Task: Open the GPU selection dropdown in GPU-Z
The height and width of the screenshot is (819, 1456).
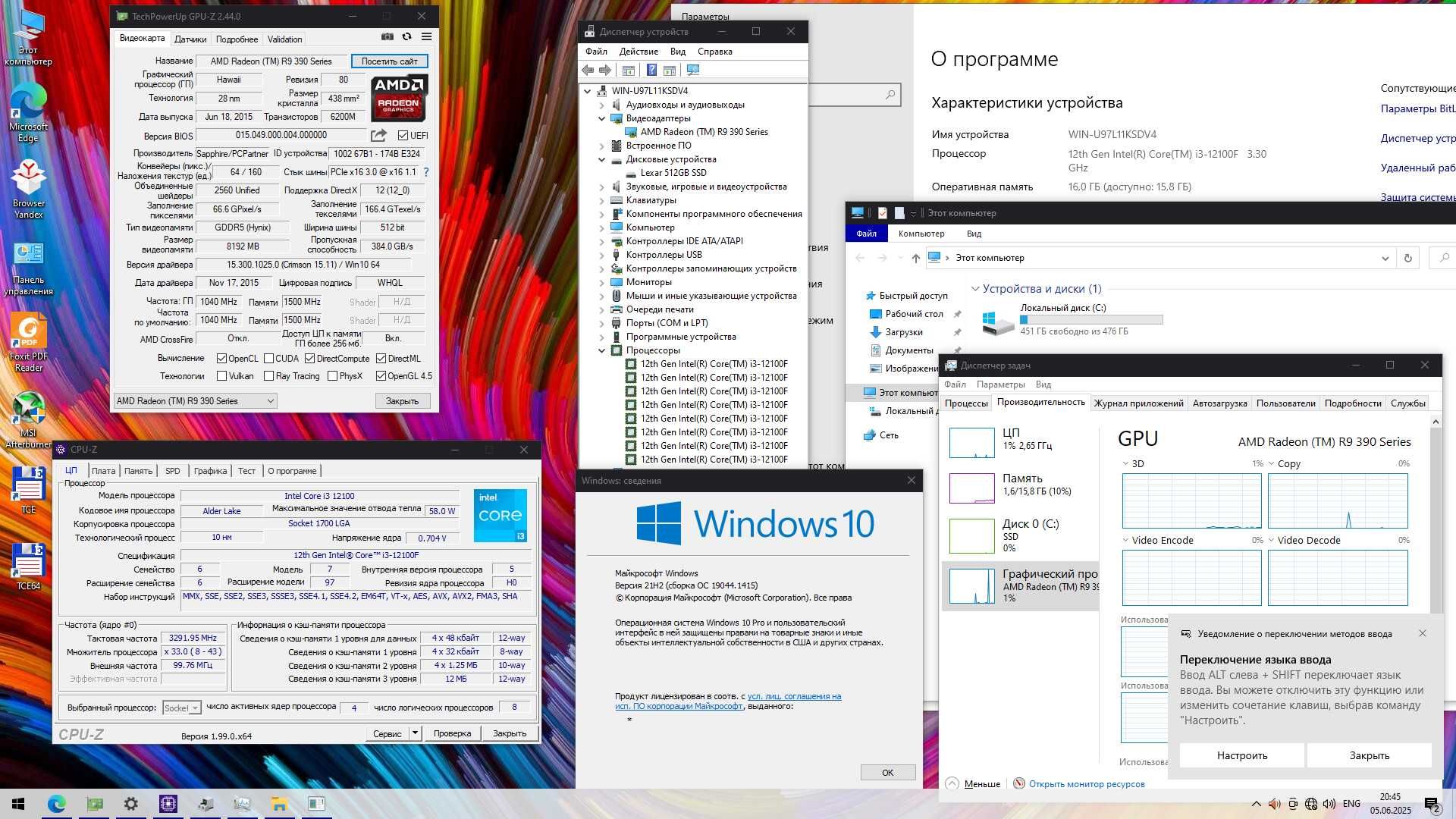Action: tap(196, 401)
